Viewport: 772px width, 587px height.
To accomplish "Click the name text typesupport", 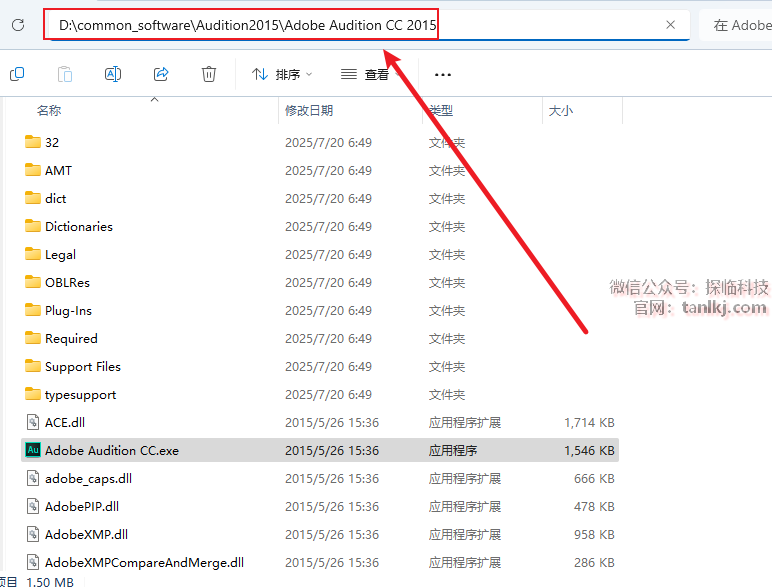I will click(x=81, y=395).
